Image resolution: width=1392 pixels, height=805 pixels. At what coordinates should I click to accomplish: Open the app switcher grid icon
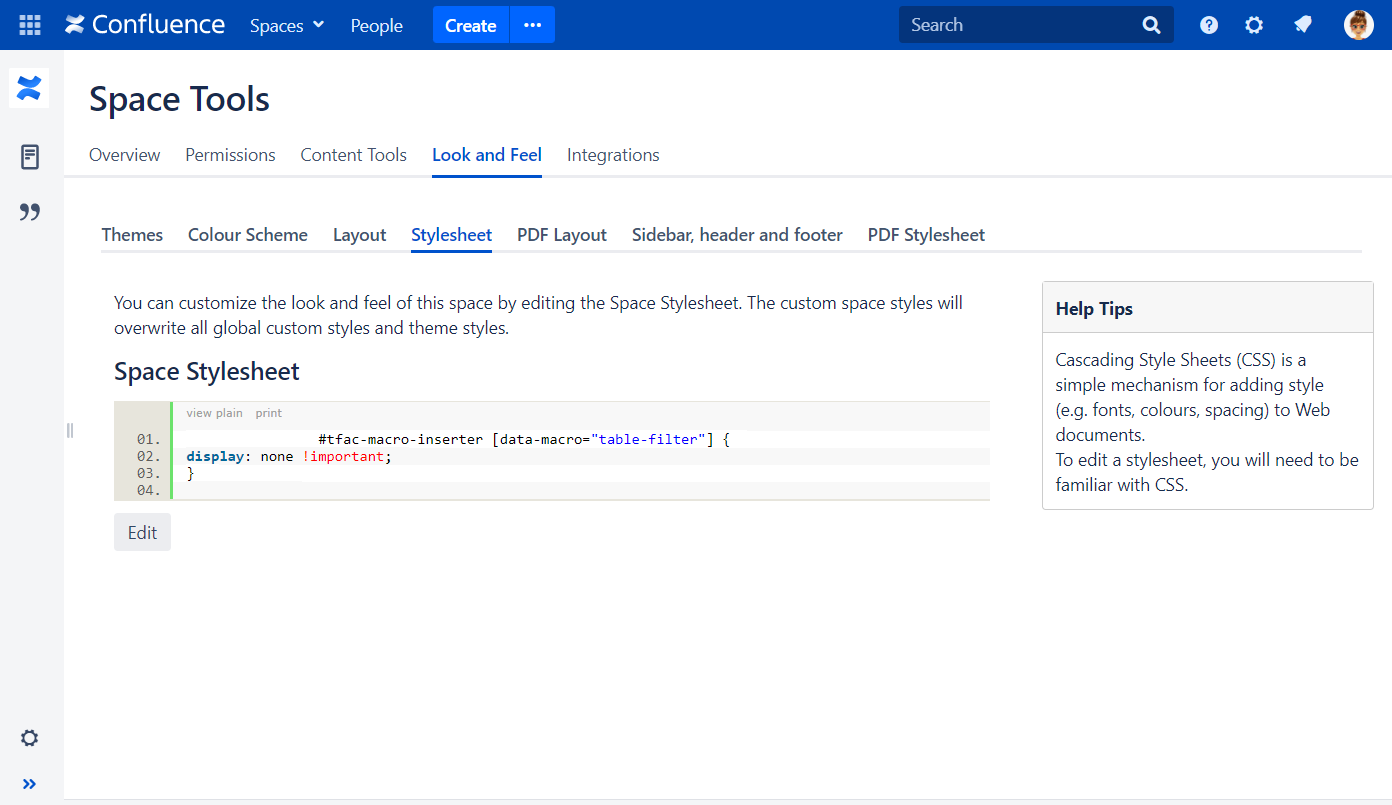coord(30,25)
